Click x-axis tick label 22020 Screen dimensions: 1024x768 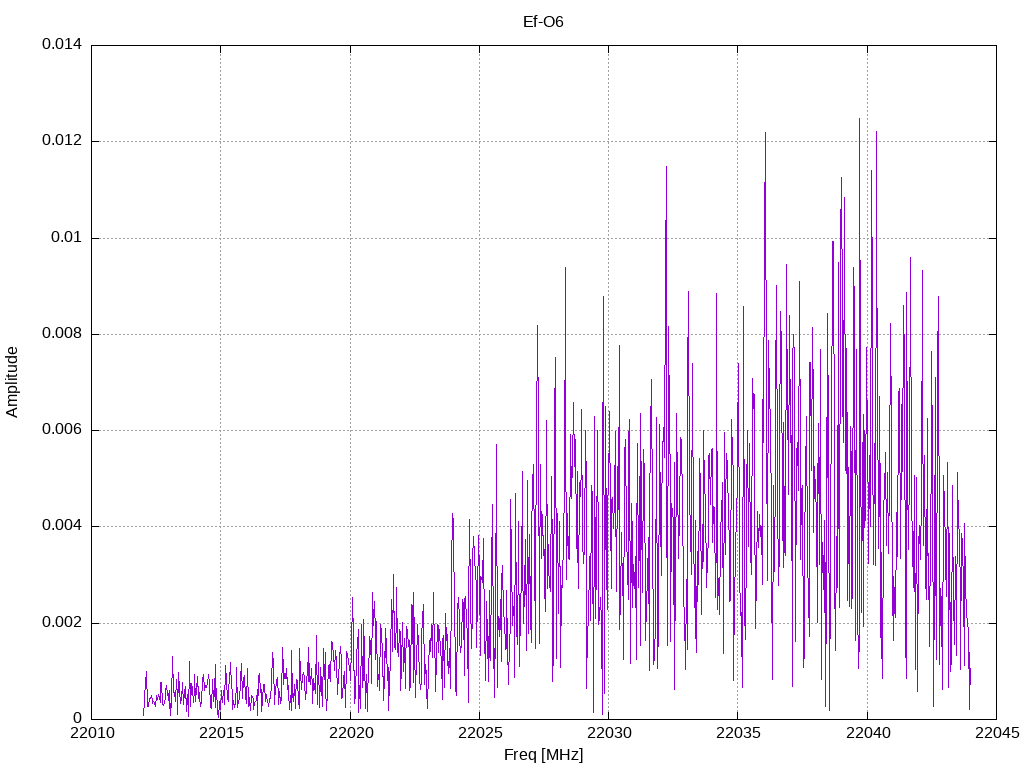[351, 733]
